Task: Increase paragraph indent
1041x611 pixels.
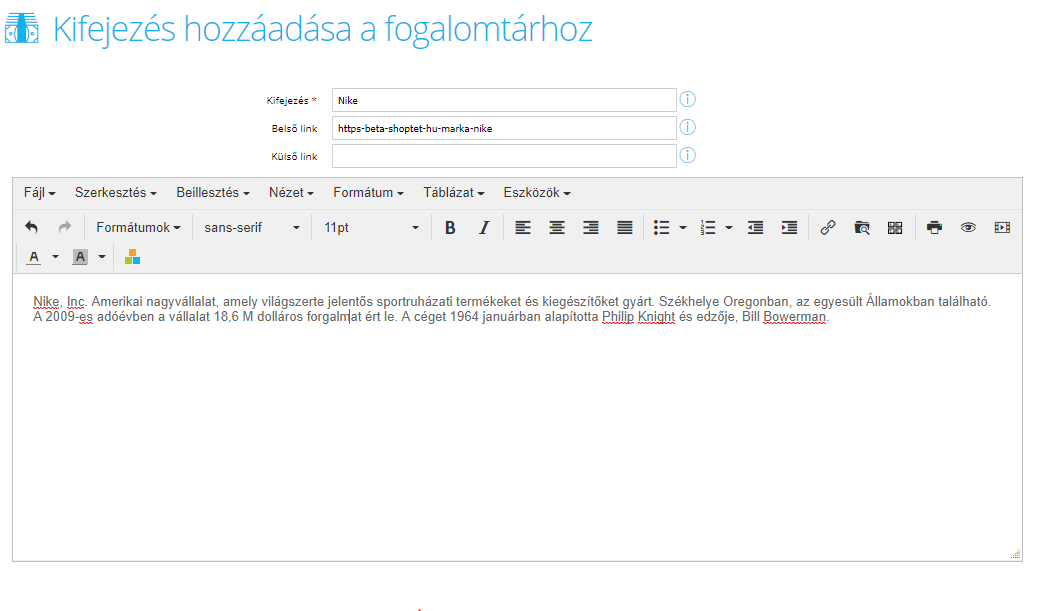Action: coord(789,227)
